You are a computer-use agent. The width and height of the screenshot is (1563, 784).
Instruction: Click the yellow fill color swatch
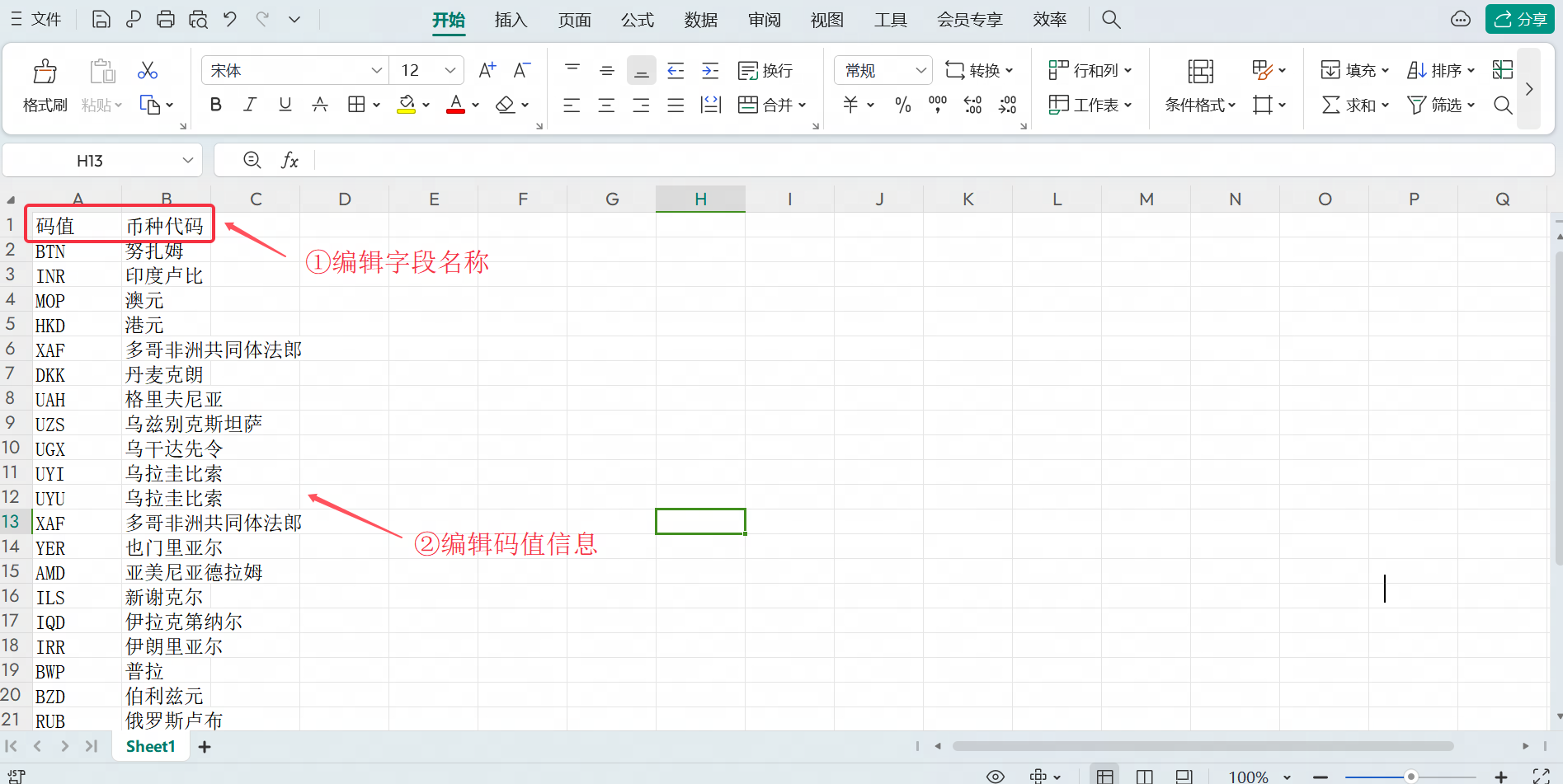coord(406,106)
